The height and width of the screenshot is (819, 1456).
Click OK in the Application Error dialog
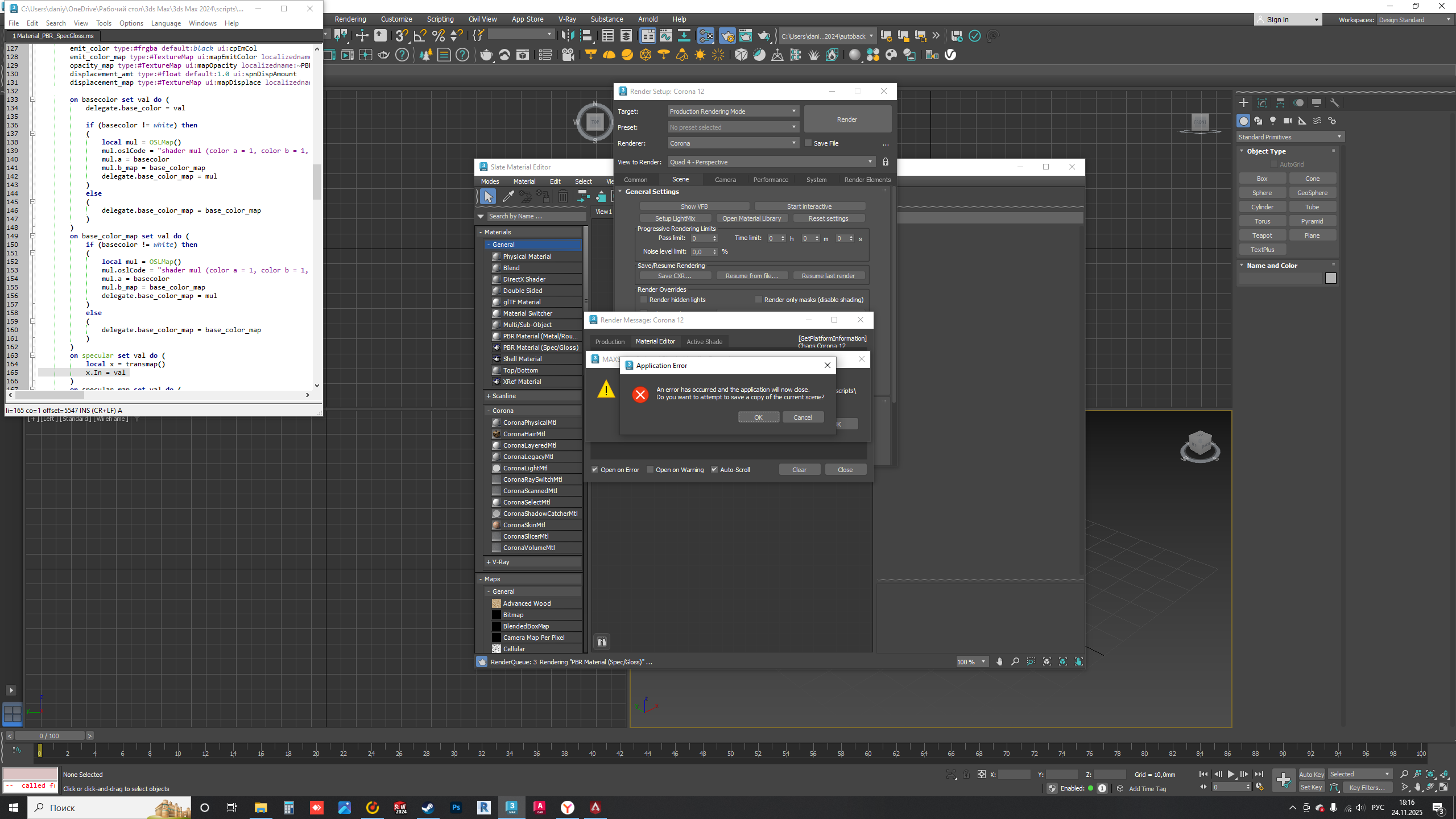coord(759,417)
